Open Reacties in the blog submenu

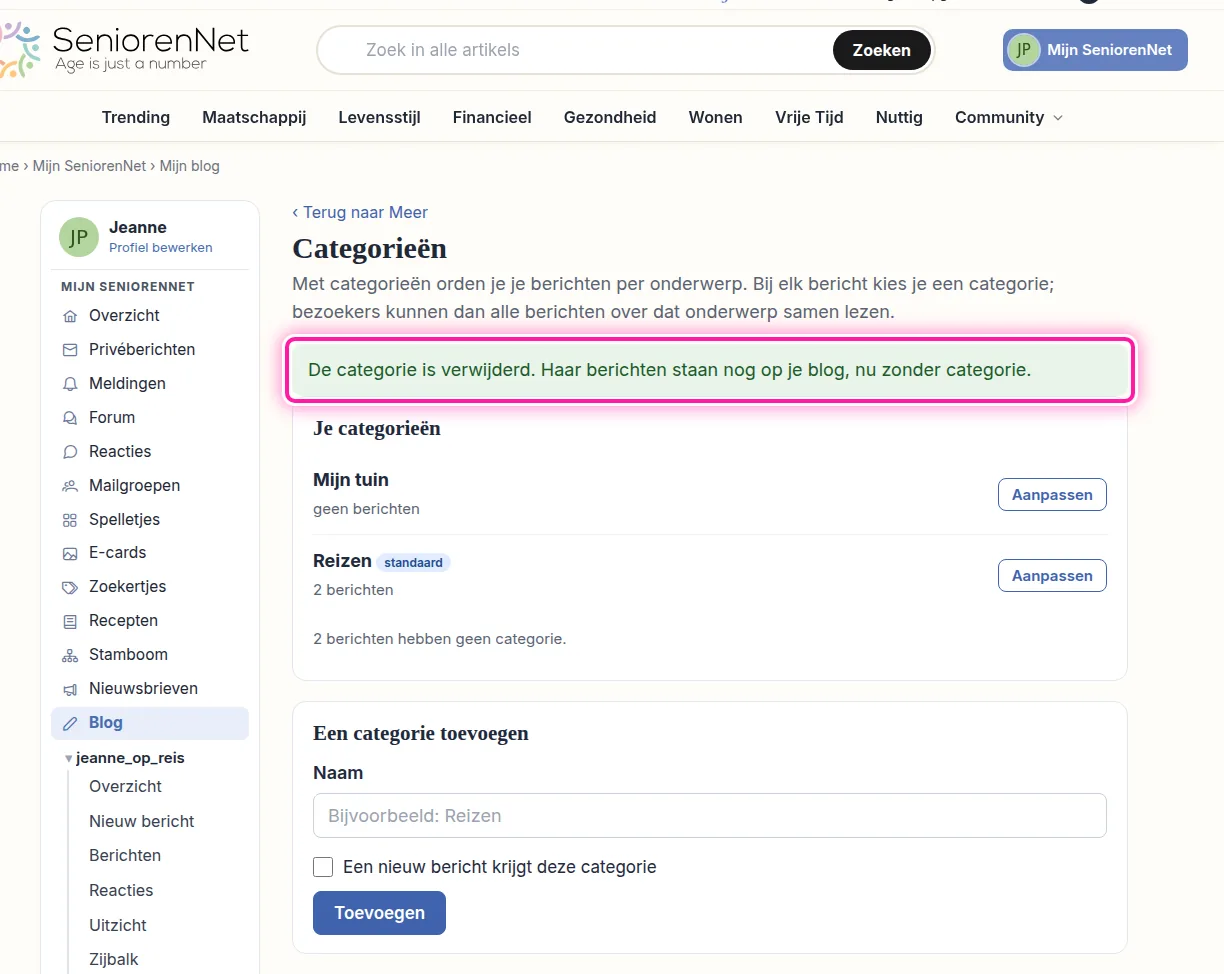point(121,890)
